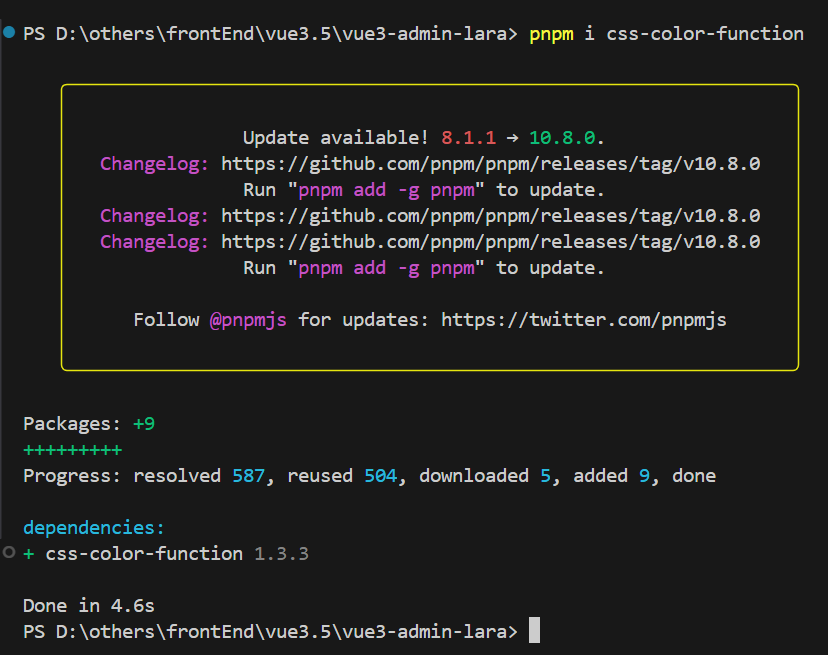Click the resolved count 587
The height and width of the screenshot is (655, 828).
point(249,476)
